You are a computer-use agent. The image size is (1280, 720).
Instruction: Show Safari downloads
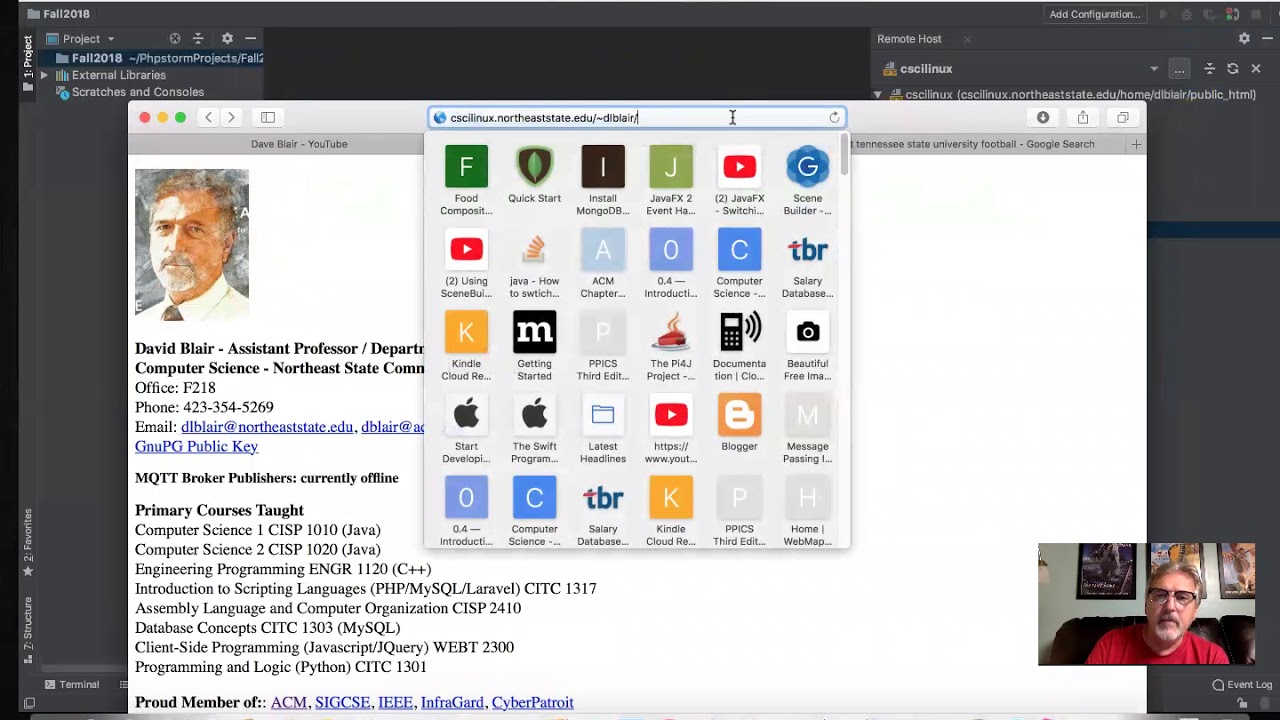(1043, 118)
